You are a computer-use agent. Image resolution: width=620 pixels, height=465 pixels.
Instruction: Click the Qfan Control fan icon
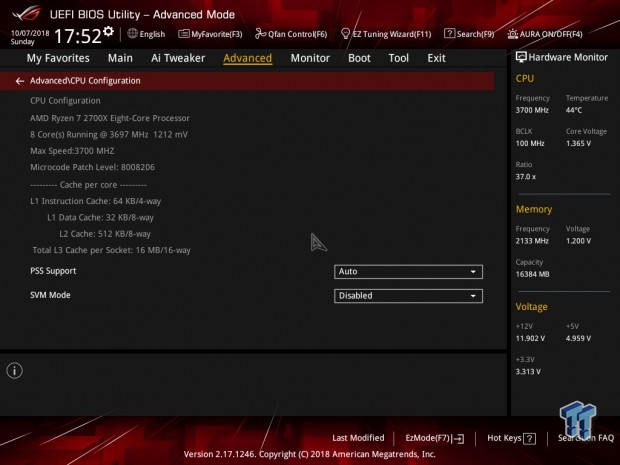[x=260, y=34]
